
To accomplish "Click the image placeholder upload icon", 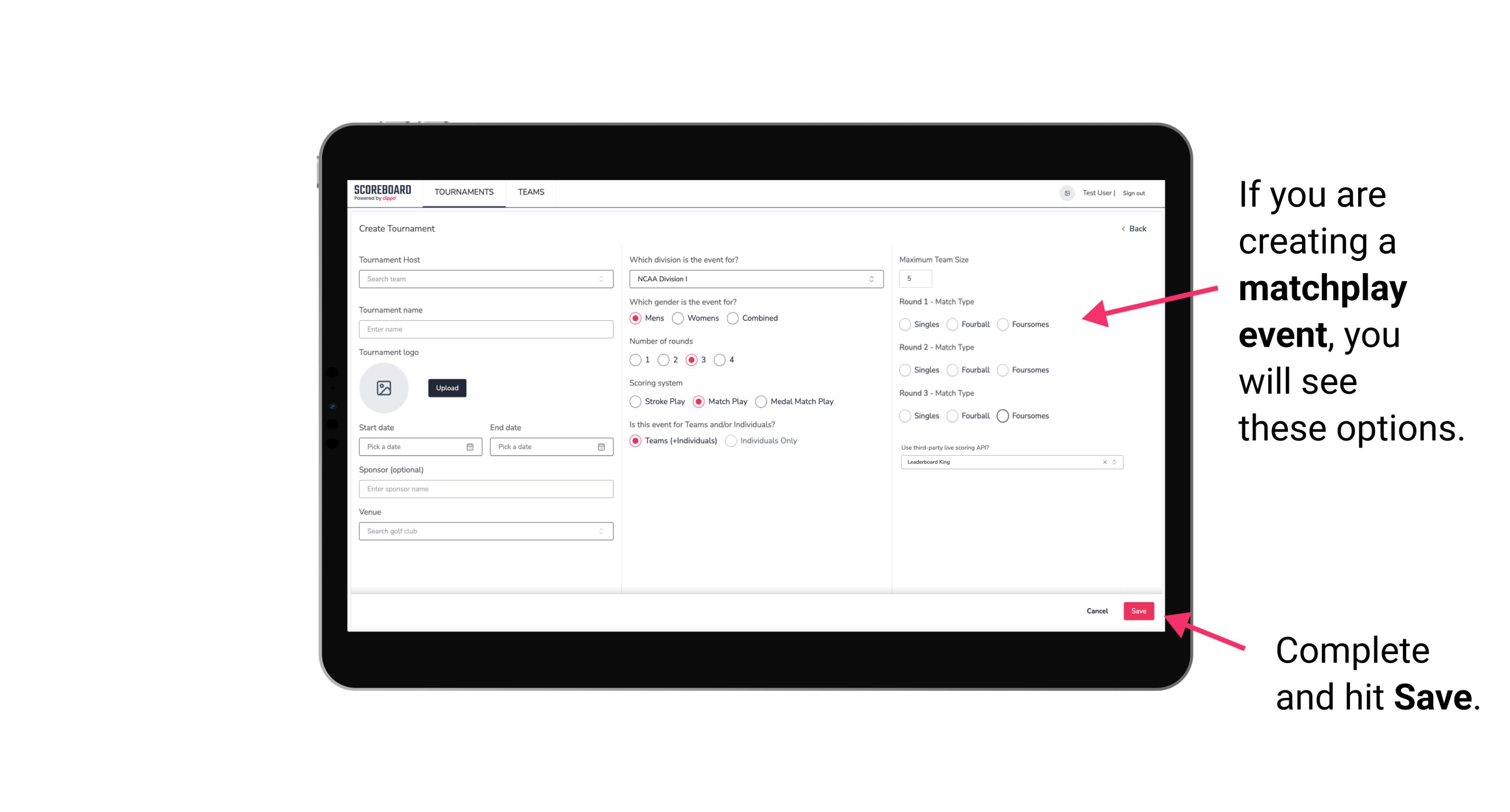I will pyautogui.click(x=385, y=388).
